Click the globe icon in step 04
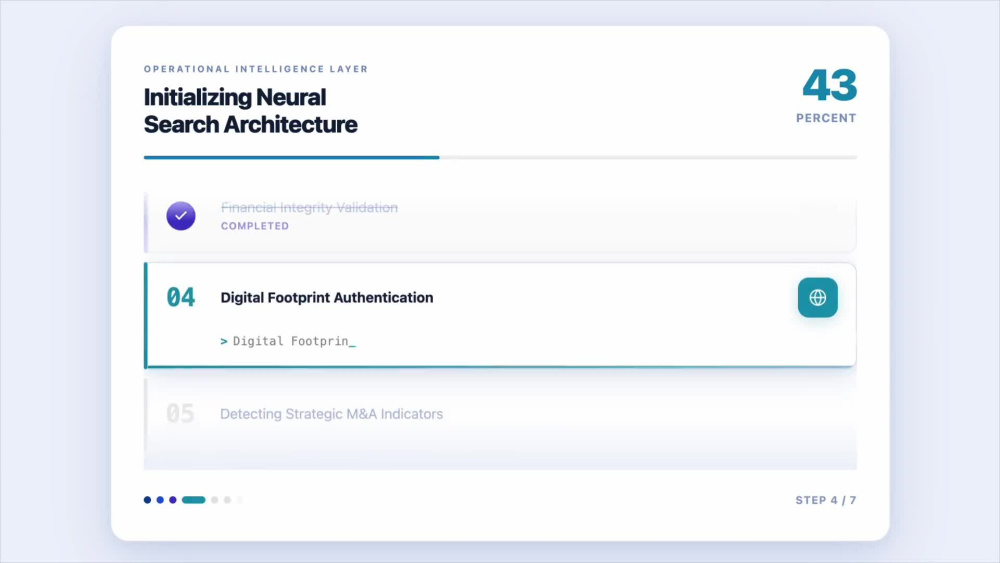 817,298
